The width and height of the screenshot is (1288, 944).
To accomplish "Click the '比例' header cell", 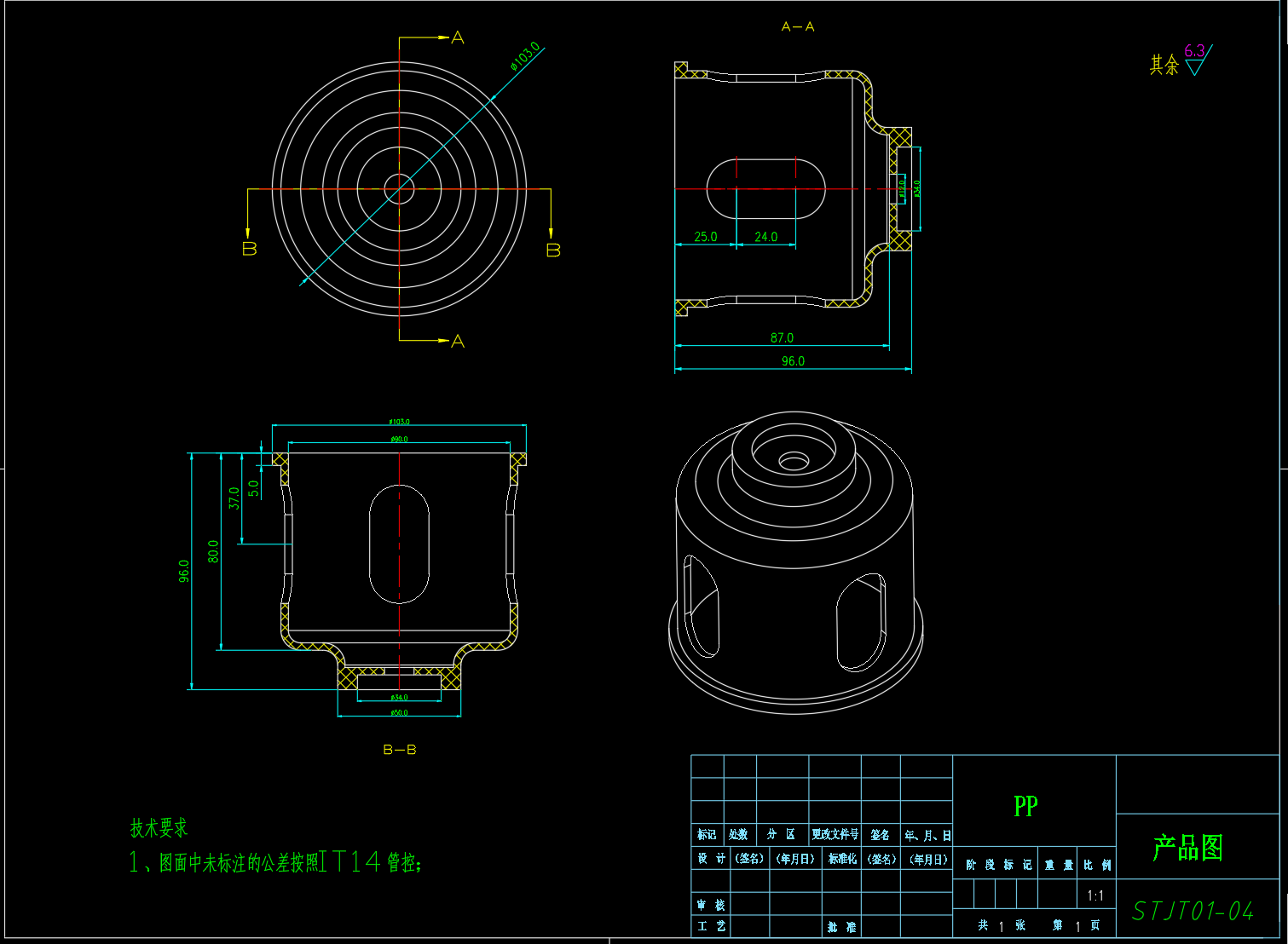I will 1097,865.
